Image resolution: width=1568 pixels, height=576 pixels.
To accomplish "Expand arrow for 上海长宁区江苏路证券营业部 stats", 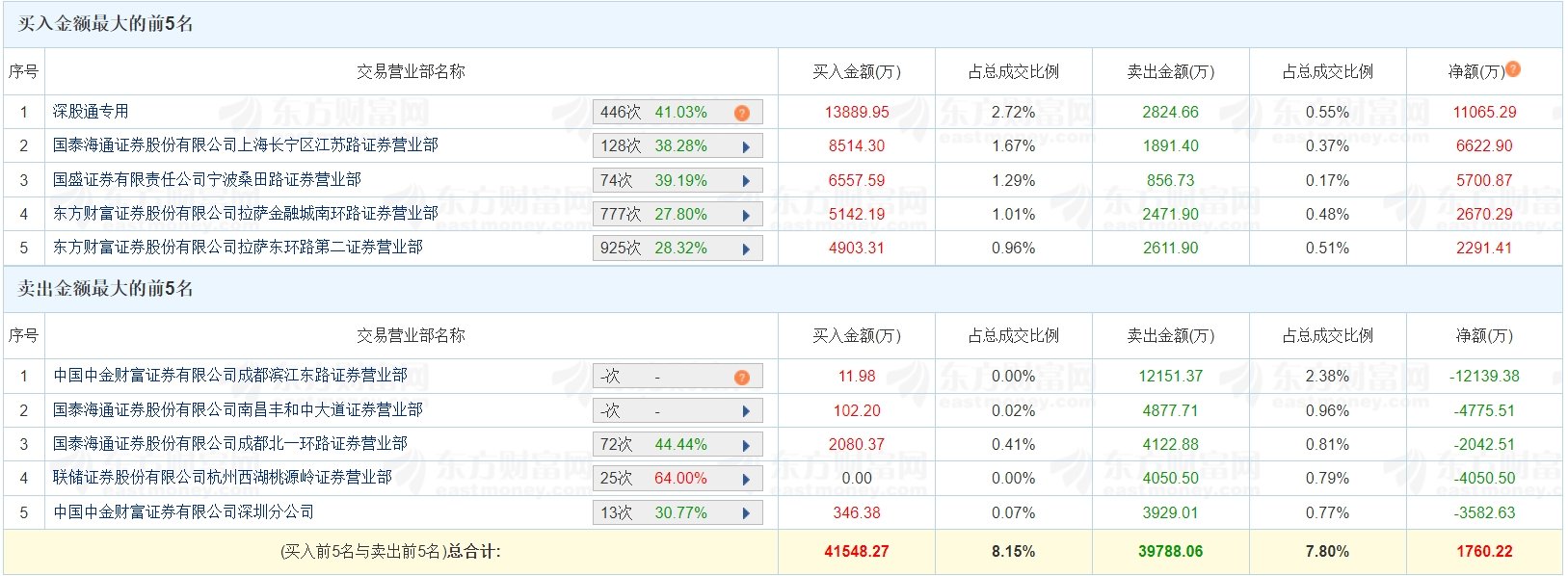I will click(x=746, y=147).
